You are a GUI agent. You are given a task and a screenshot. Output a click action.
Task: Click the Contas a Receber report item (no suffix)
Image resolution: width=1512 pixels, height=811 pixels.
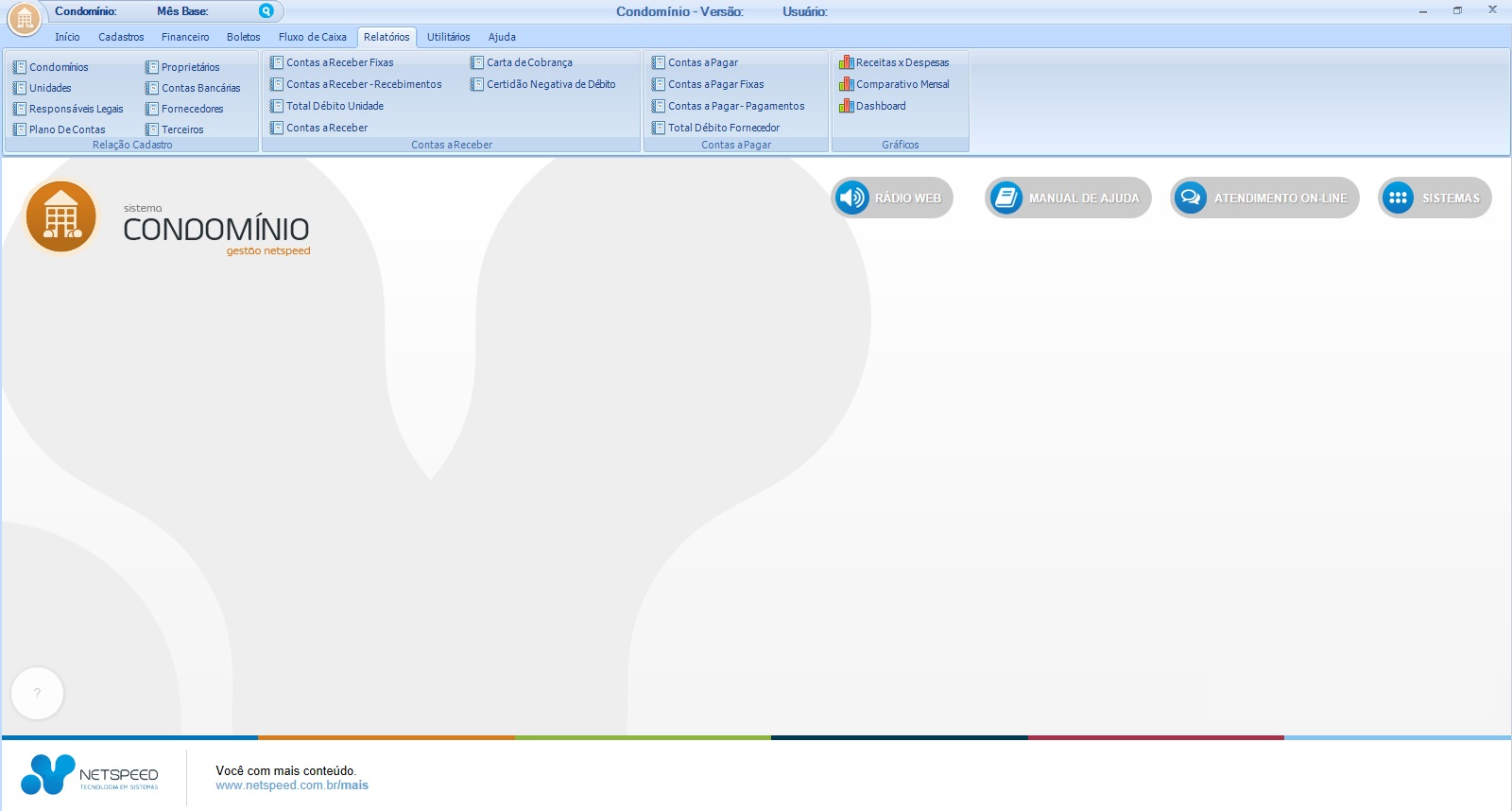click(318, 128)
